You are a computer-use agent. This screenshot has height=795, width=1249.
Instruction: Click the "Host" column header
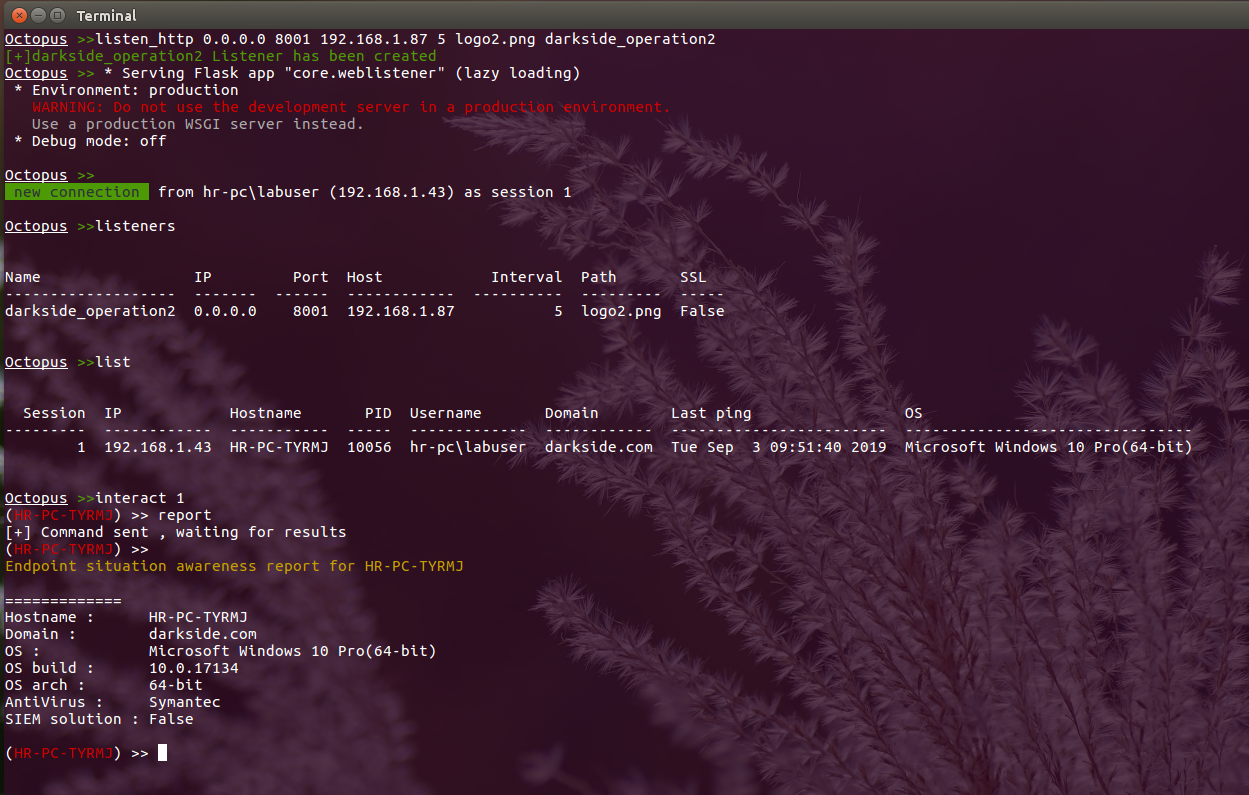click(x=365, y=277)
